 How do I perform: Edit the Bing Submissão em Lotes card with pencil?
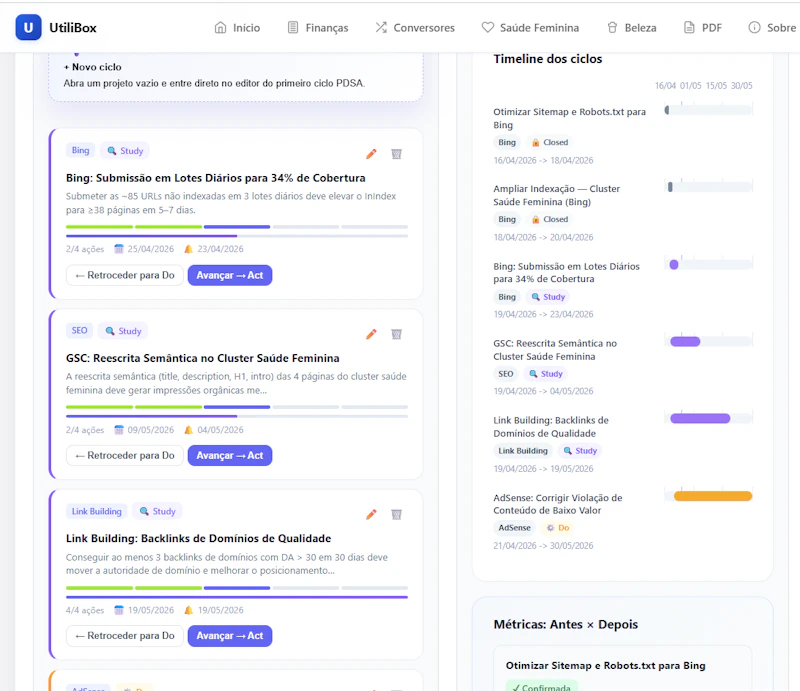(371, 154)
